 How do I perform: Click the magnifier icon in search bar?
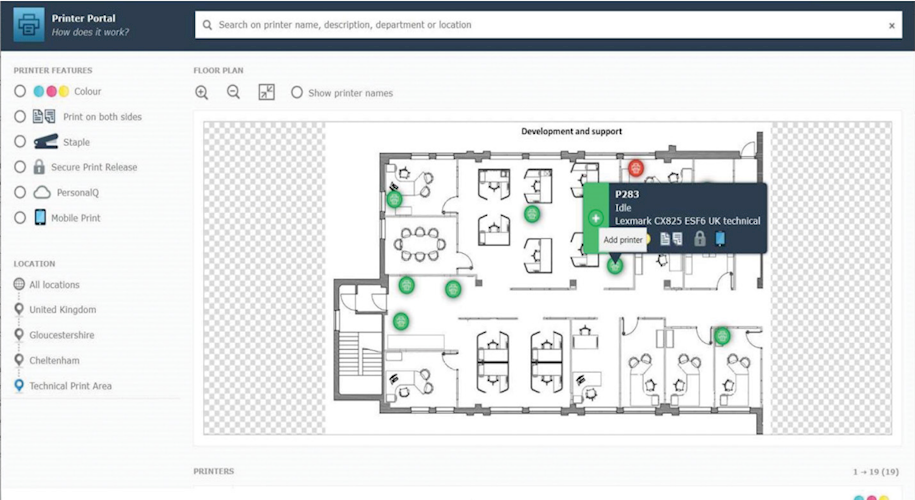click(207, 25)
